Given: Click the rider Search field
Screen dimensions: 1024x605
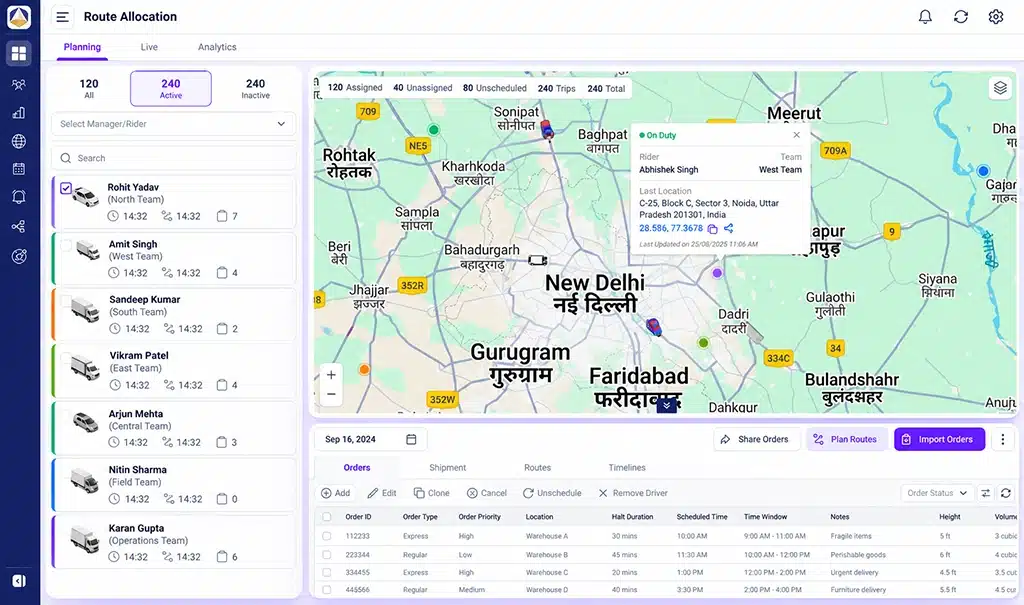Looking at the screenshot, I should [x=174, y=158].
